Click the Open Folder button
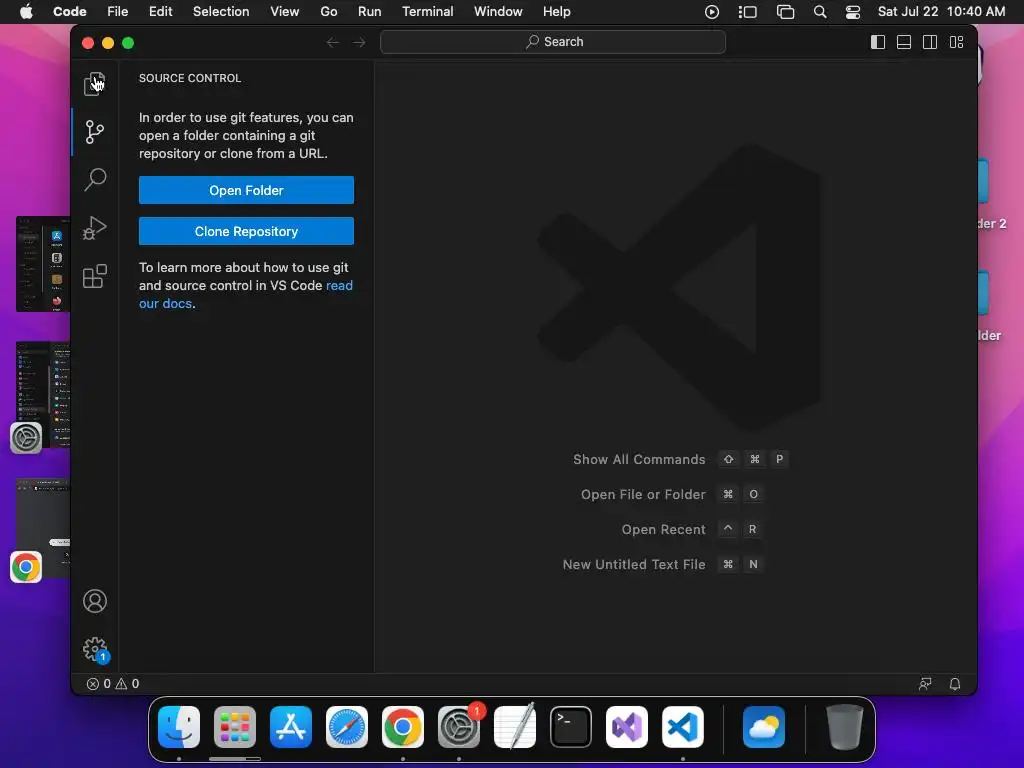Viewport: 1024px width, 768px height. point(246,190)
